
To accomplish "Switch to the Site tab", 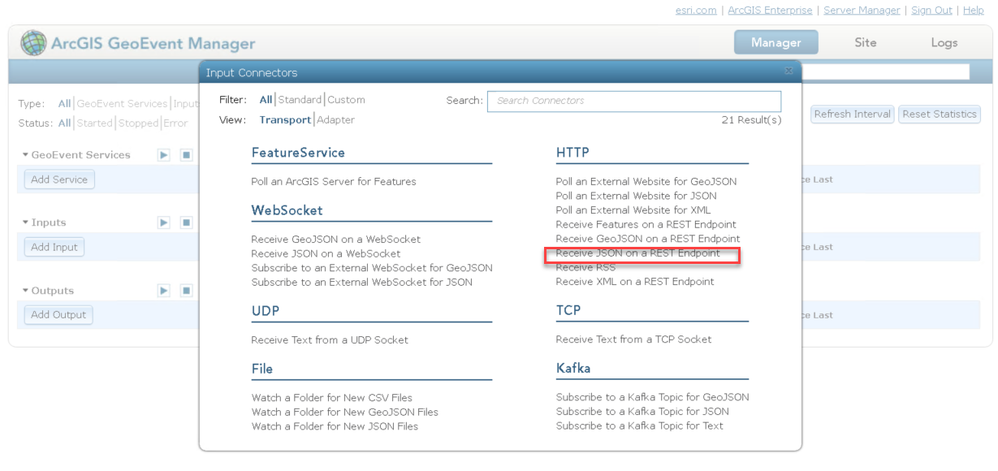I will pos(865,43).
